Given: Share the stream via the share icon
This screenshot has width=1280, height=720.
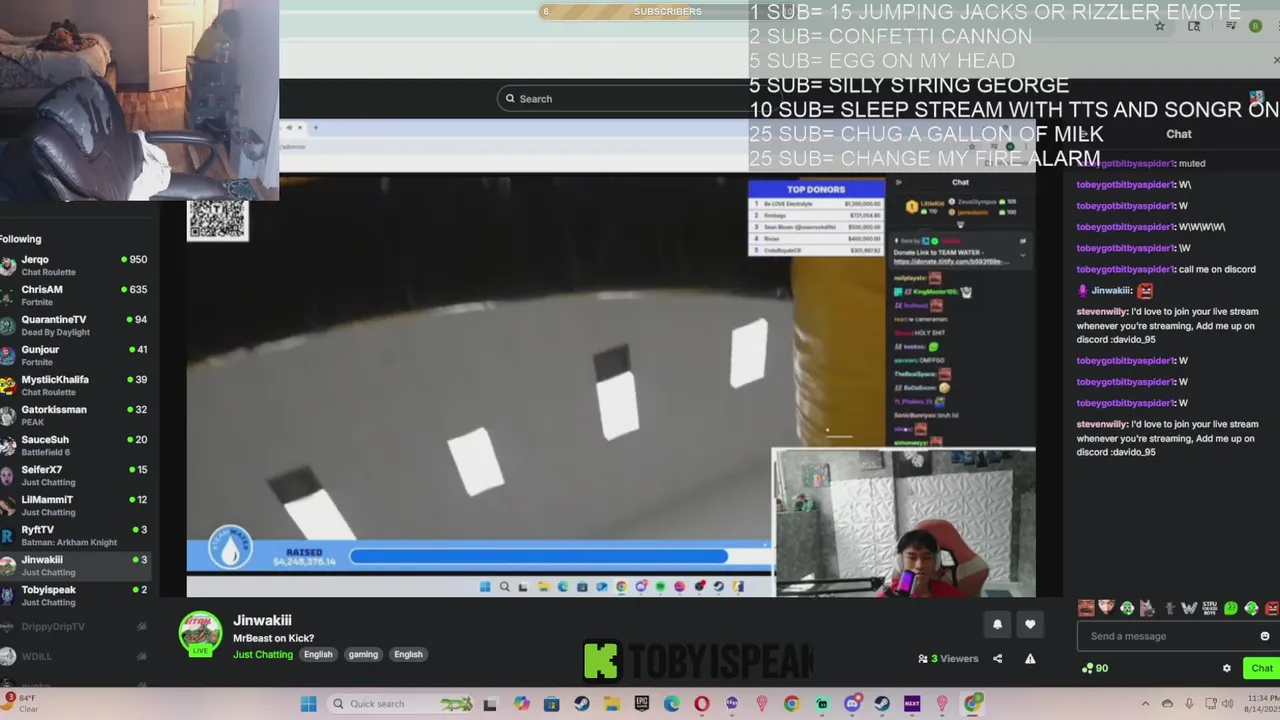Looking at the screenshot, I should click(x=997, y=658).
